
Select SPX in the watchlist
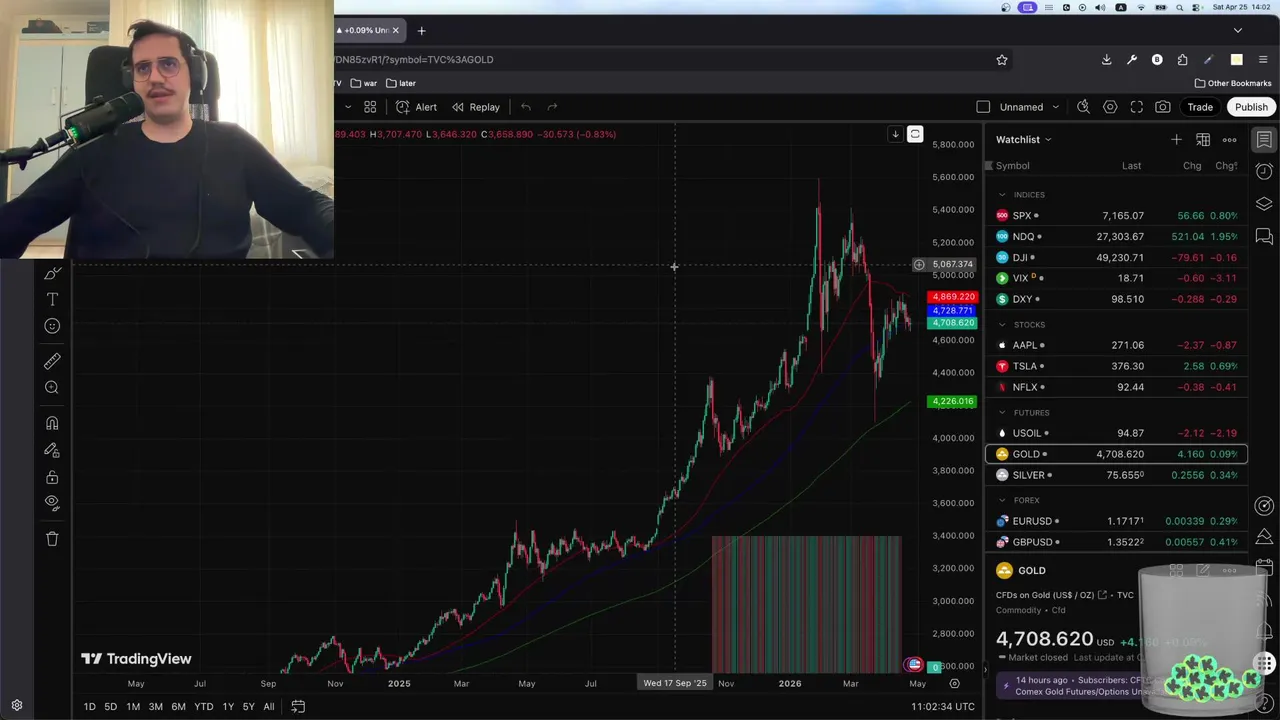point(1116,216)
